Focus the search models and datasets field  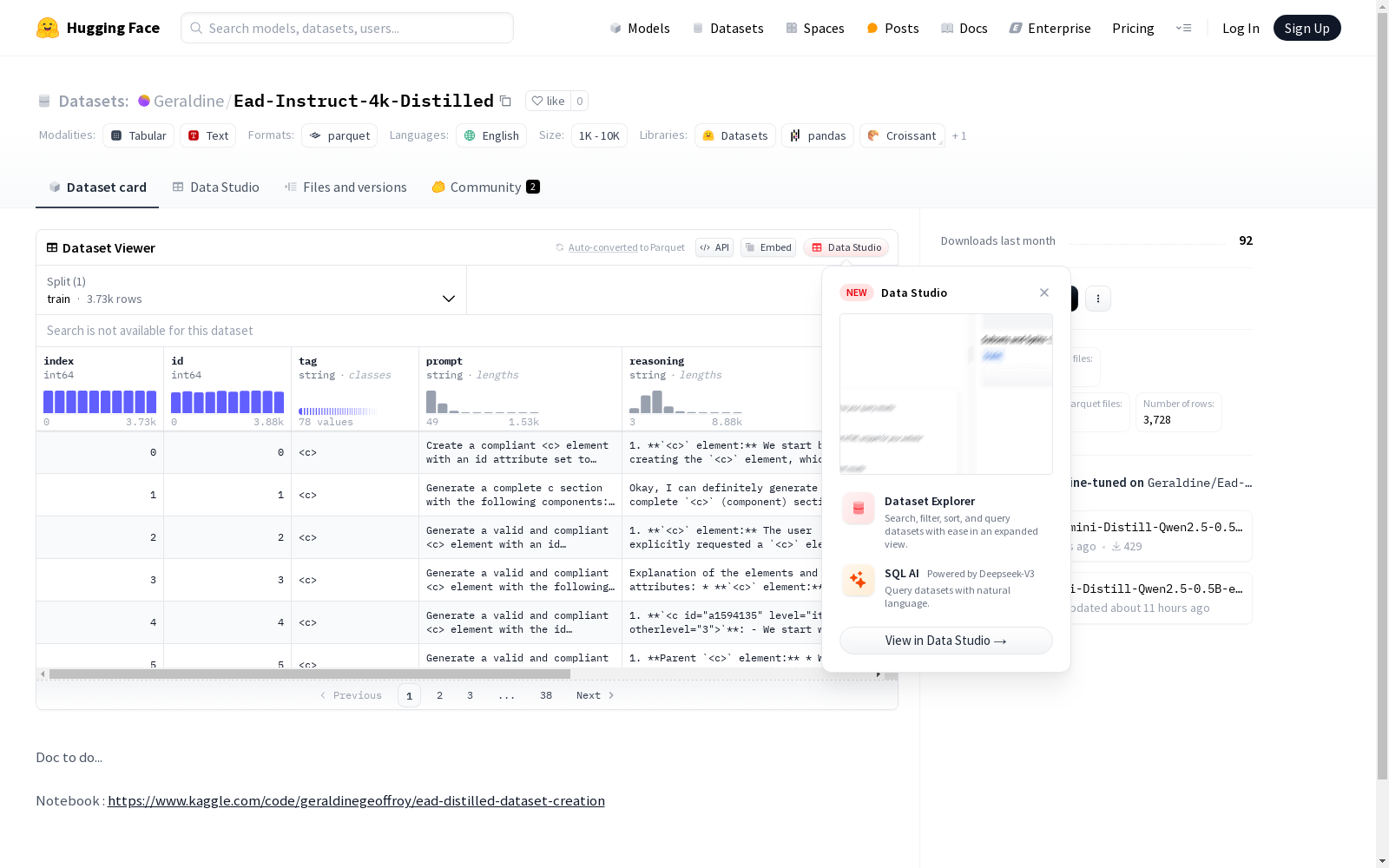347,28
